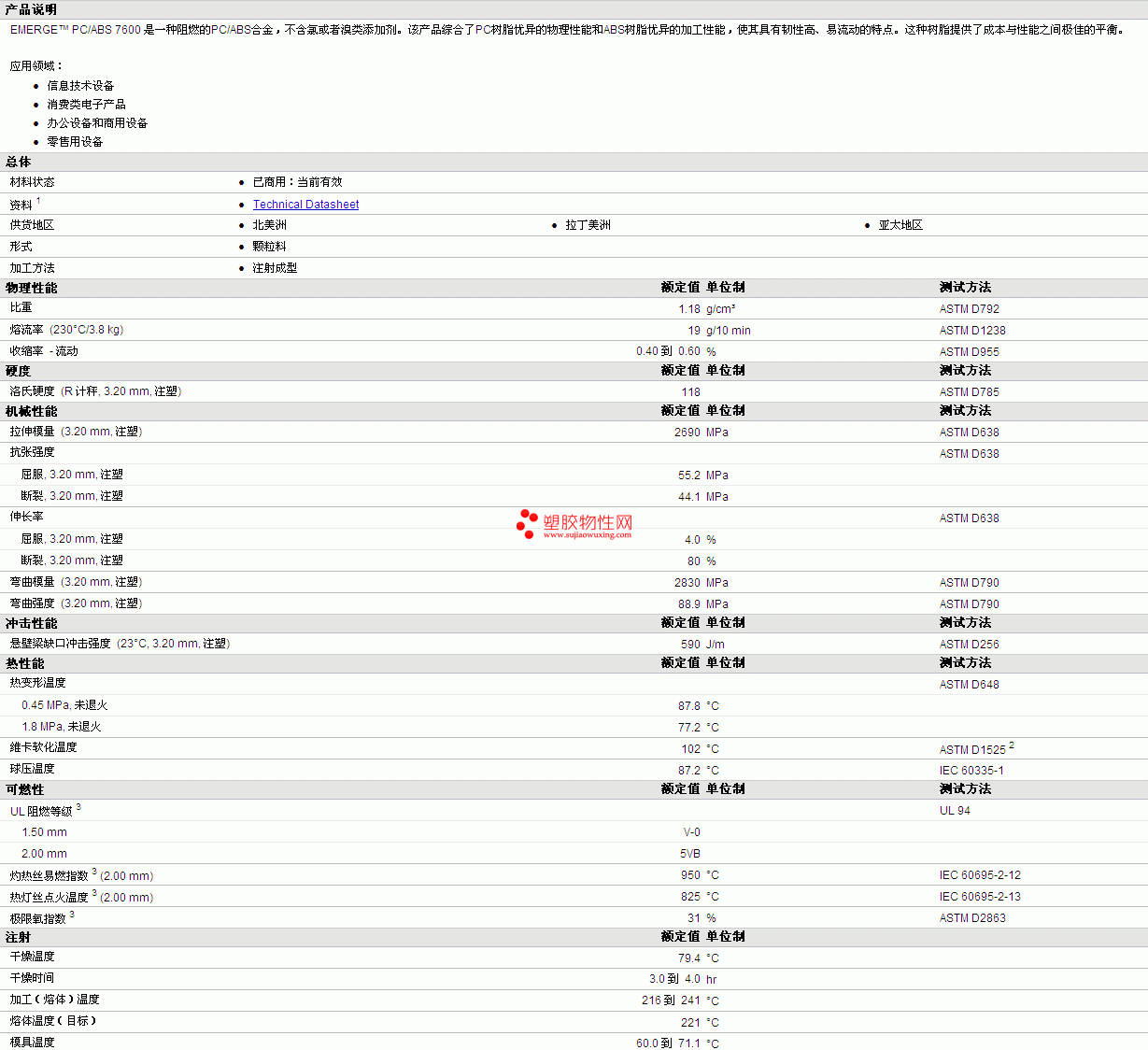Select the '已商用：当前有效' status text
The image size is (1148, 1050).
(297, 182)
